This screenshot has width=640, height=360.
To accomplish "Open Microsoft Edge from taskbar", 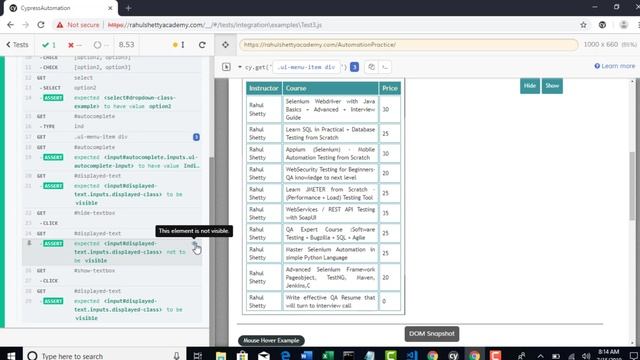I will point(285,356).
